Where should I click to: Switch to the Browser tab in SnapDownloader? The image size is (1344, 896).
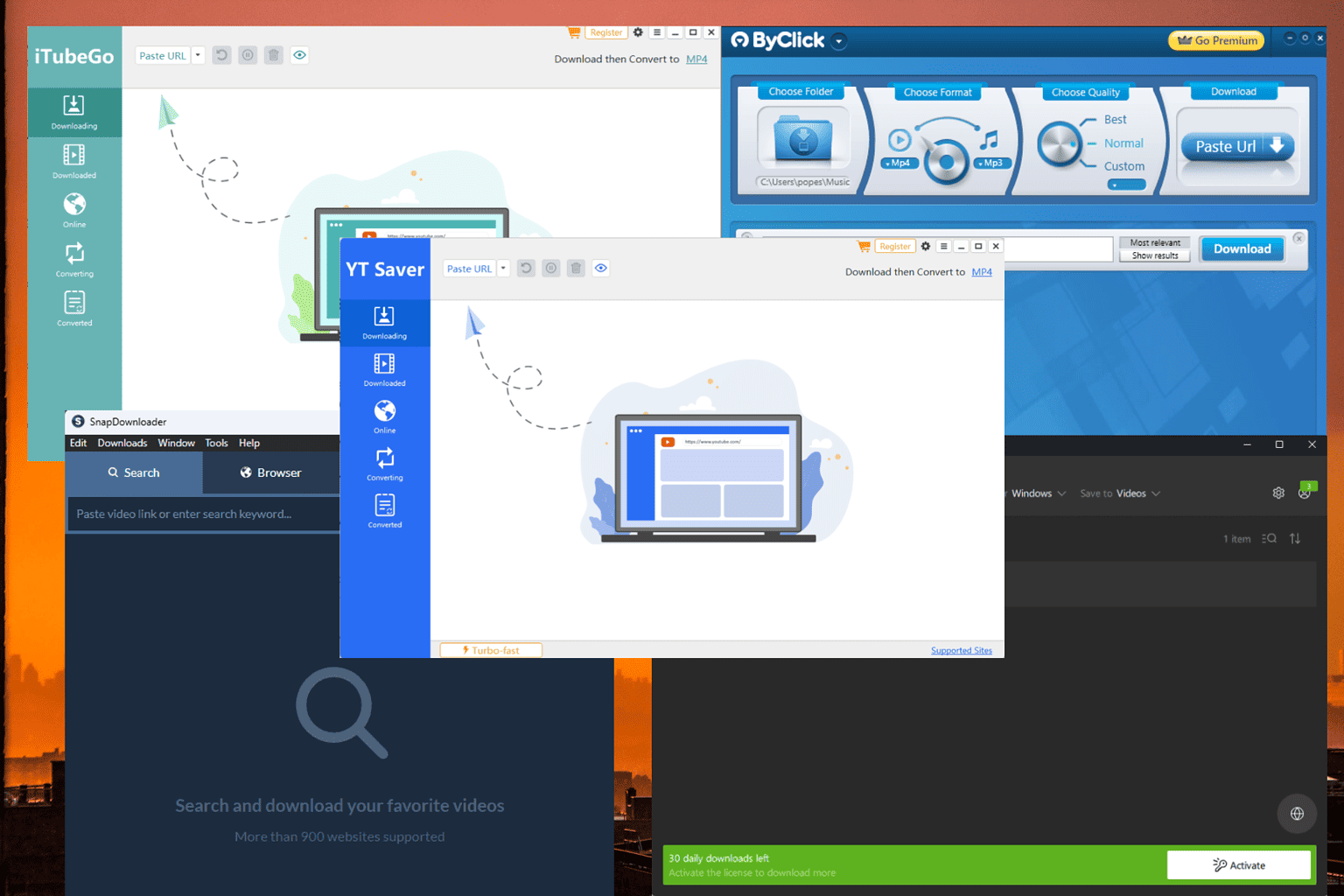271,472
